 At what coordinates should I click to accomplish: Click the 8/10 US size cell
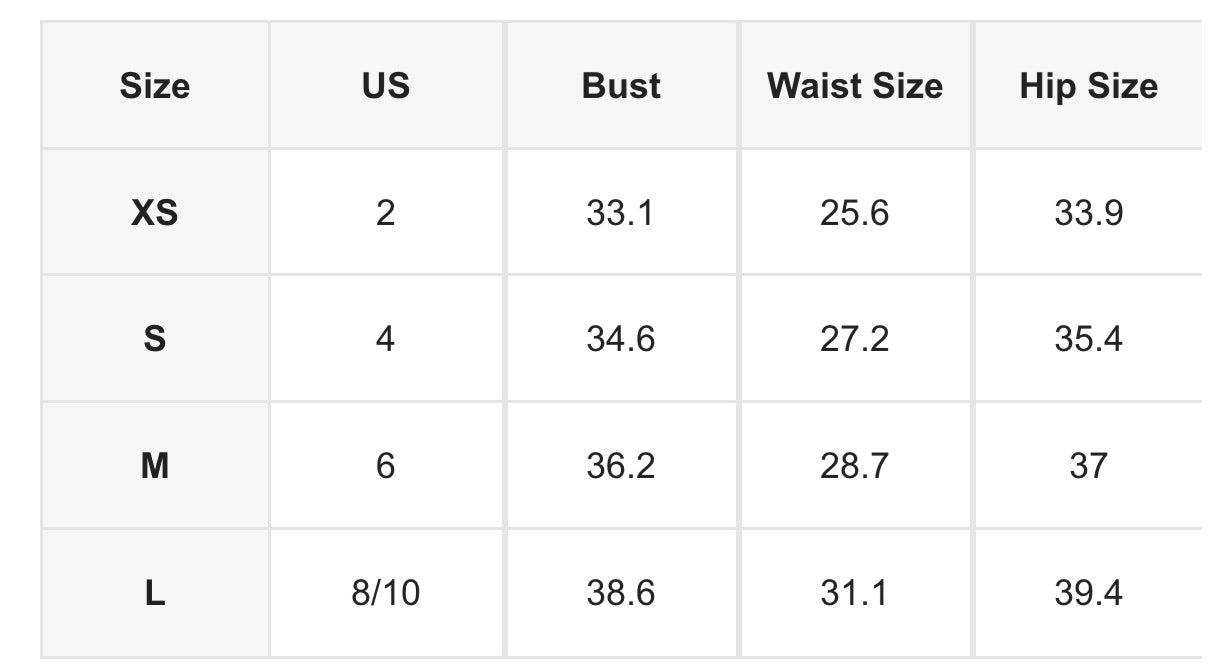(x=386, y=593)
